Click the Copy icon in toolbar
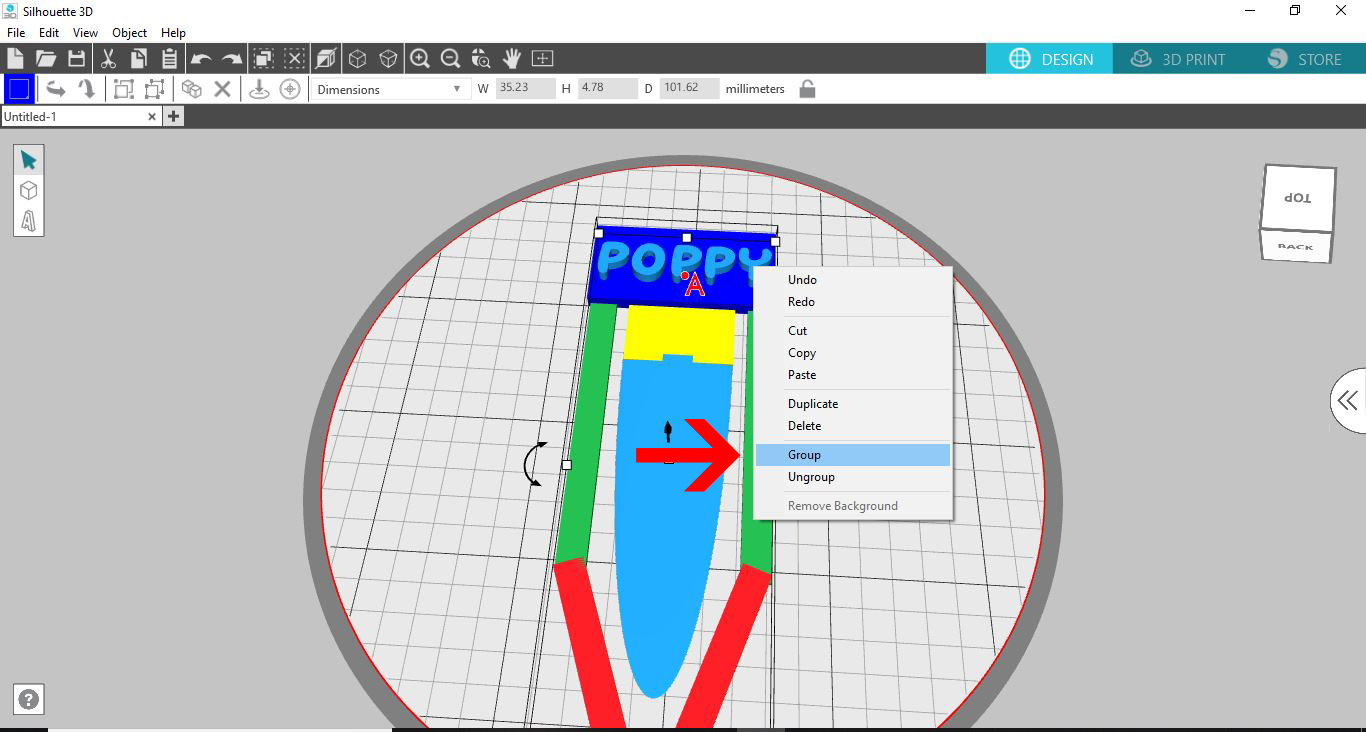Viewport: 1366px width, 732px height. coord(138,58)
